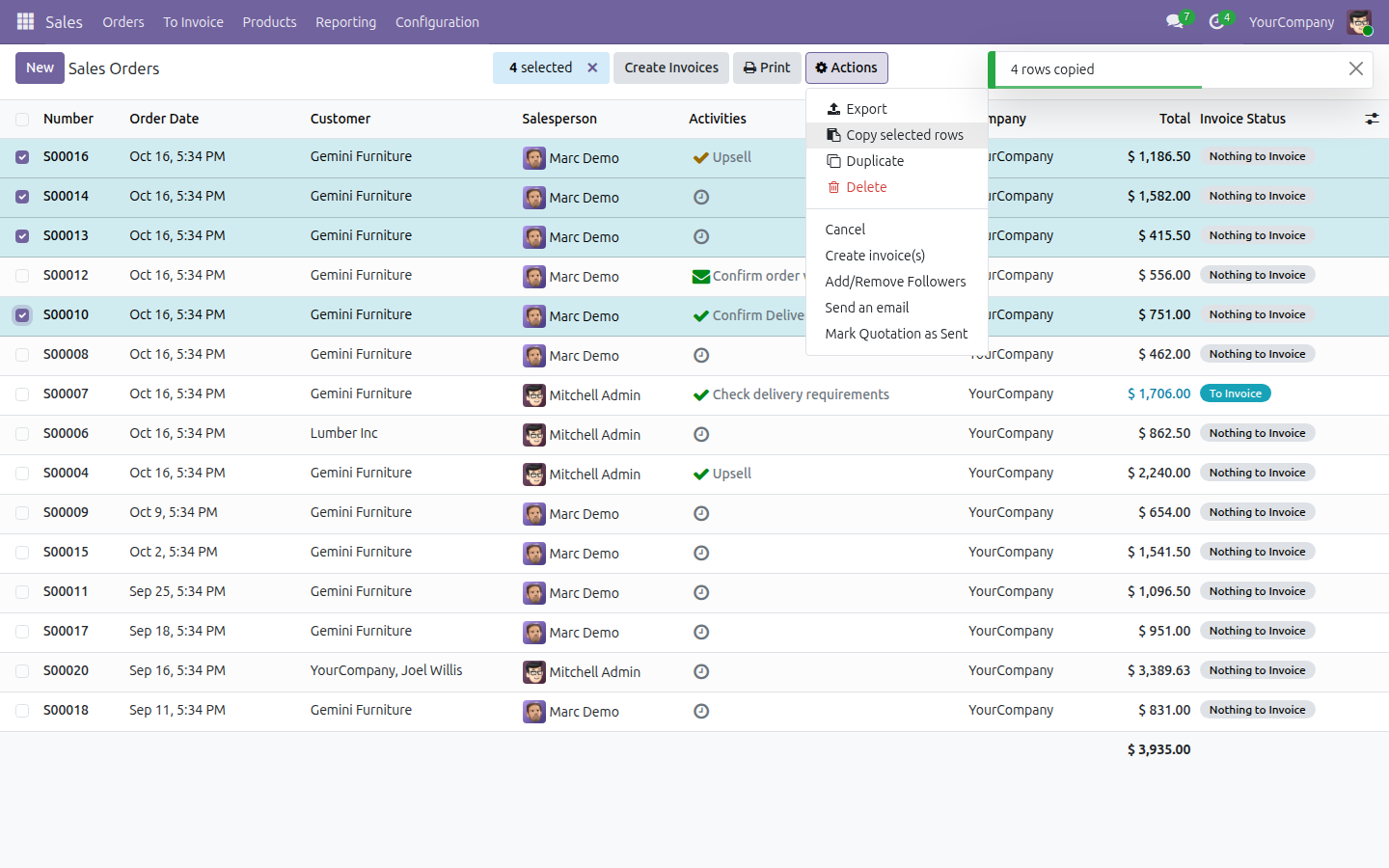Click the user avatar in top bar
The height and width of the screenshot is (868, 1389).
tap(1359, 22)
